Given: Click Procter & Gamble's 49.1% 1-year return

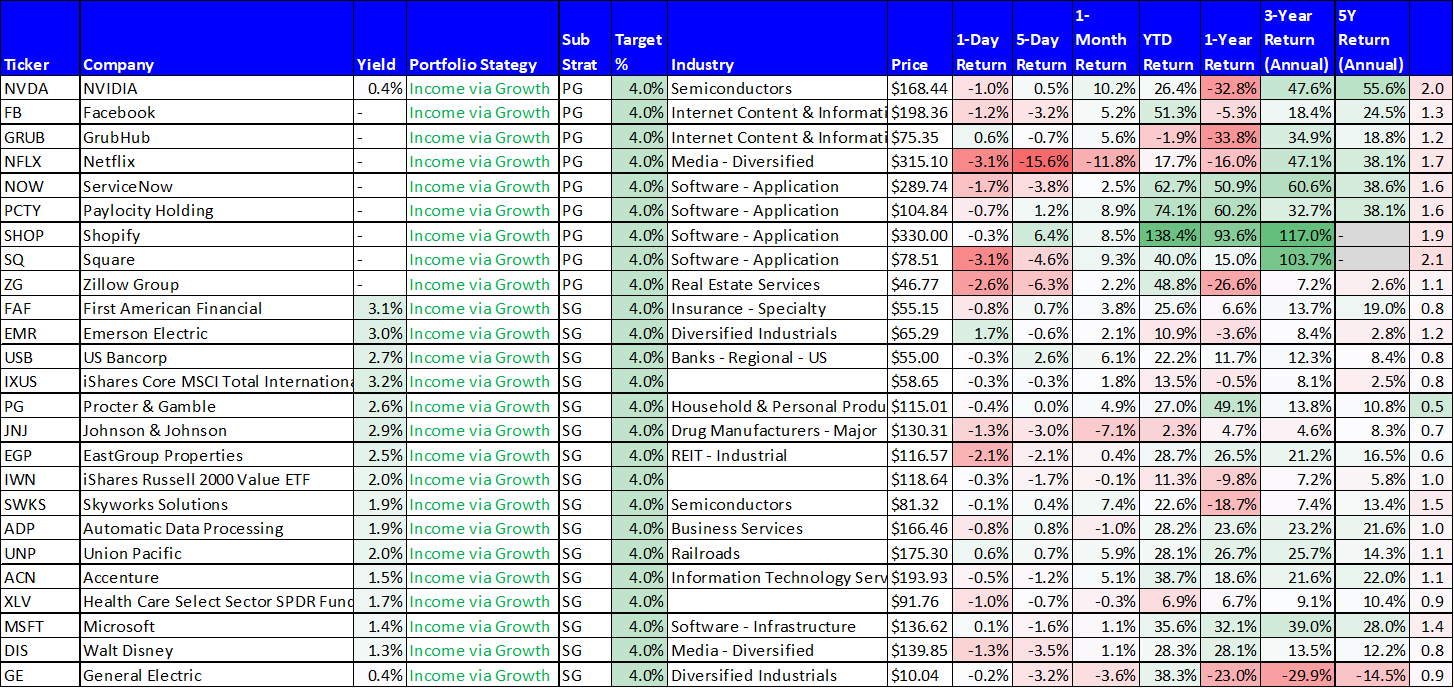Looking at the screenshot, I should 1230,406.
